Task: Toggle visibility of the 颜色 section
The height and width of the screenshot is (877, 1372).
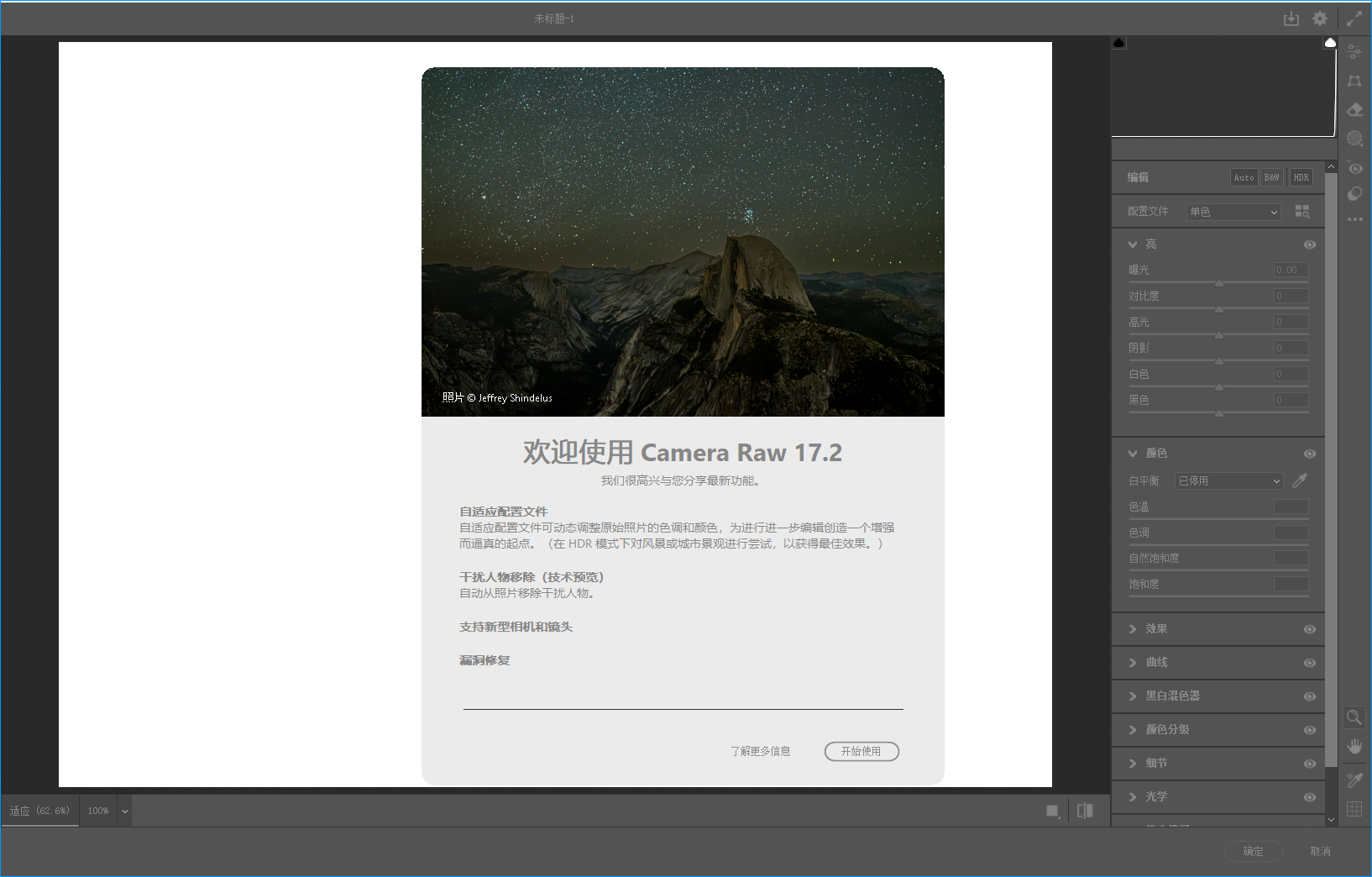Action: [x=1309, y=453]
